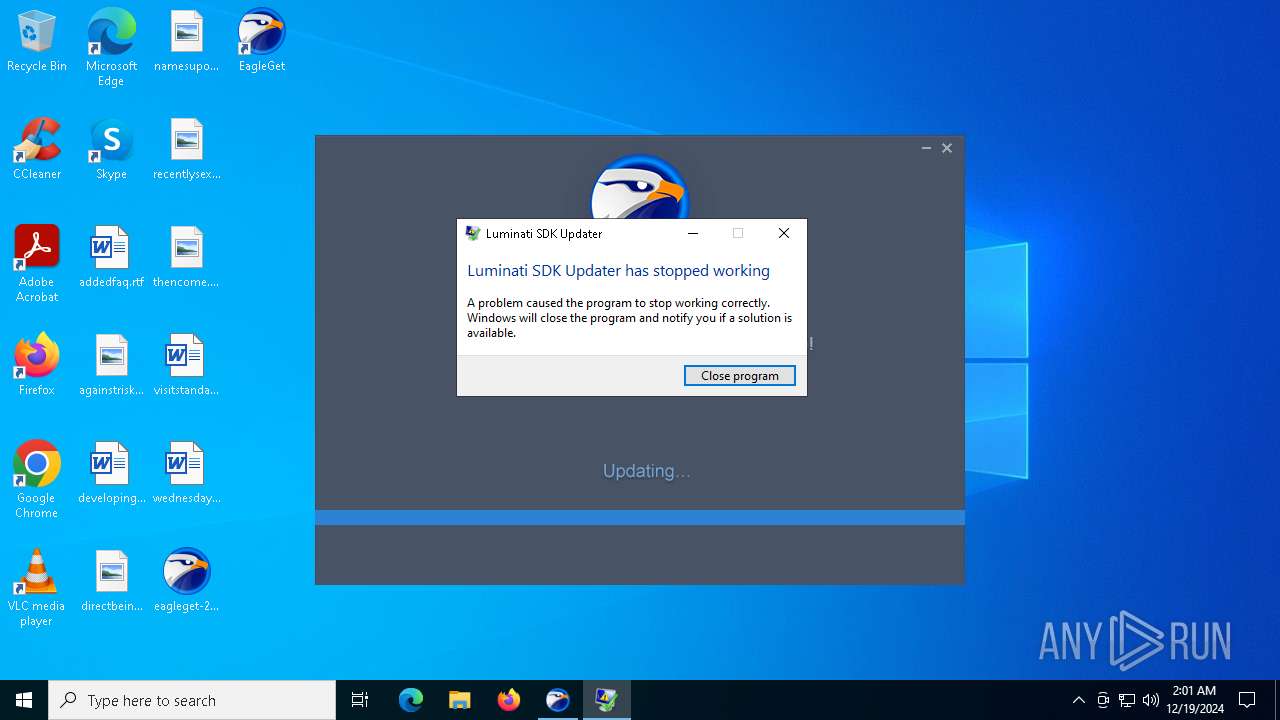Image resolution: width=1280 pixels, height=720 pixels.
Task: Select the namesupo image file on desktop
Action: [186, 42]
